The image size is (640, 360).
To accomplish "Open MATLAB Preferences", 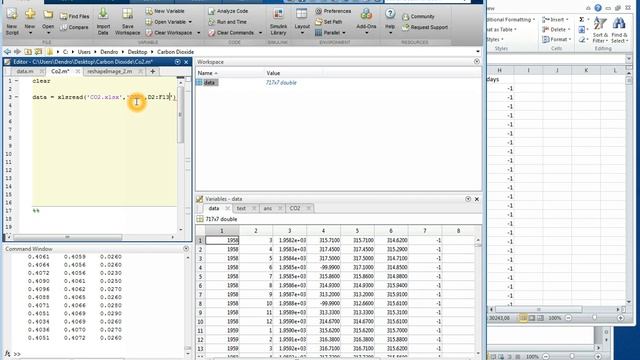I will click(333, 11).
